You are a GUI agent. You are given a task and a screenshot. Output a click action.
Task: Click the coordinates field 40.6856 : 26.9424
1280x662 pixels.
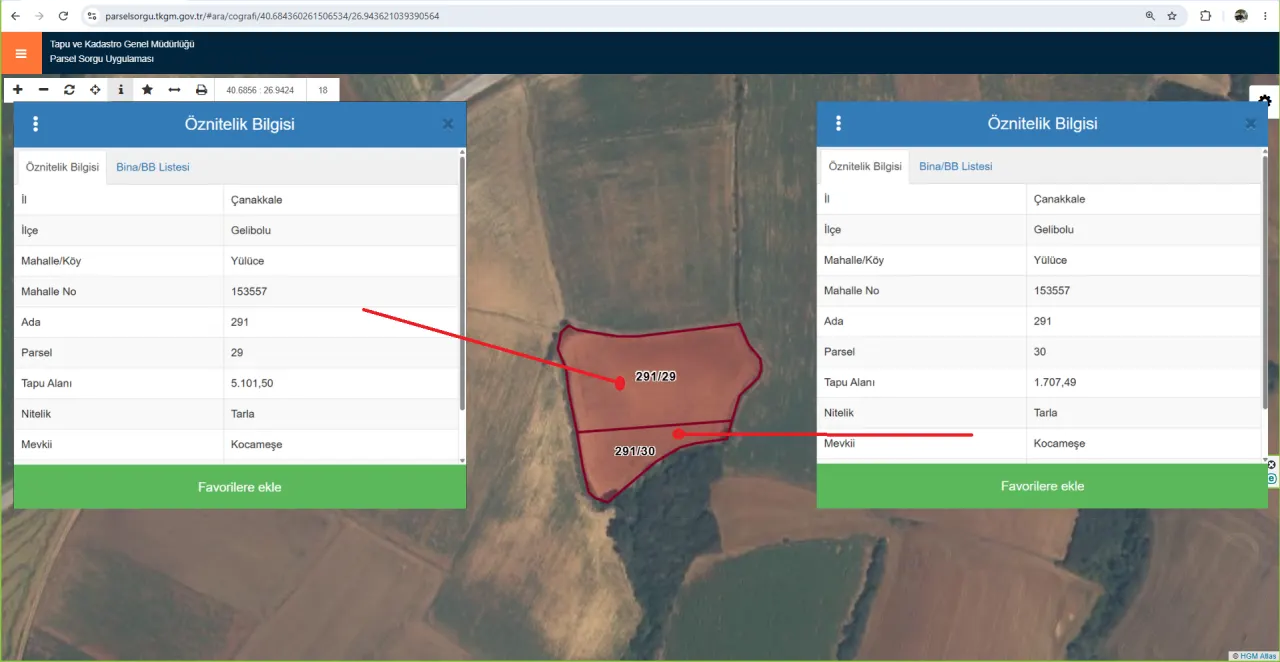point(260,90)
